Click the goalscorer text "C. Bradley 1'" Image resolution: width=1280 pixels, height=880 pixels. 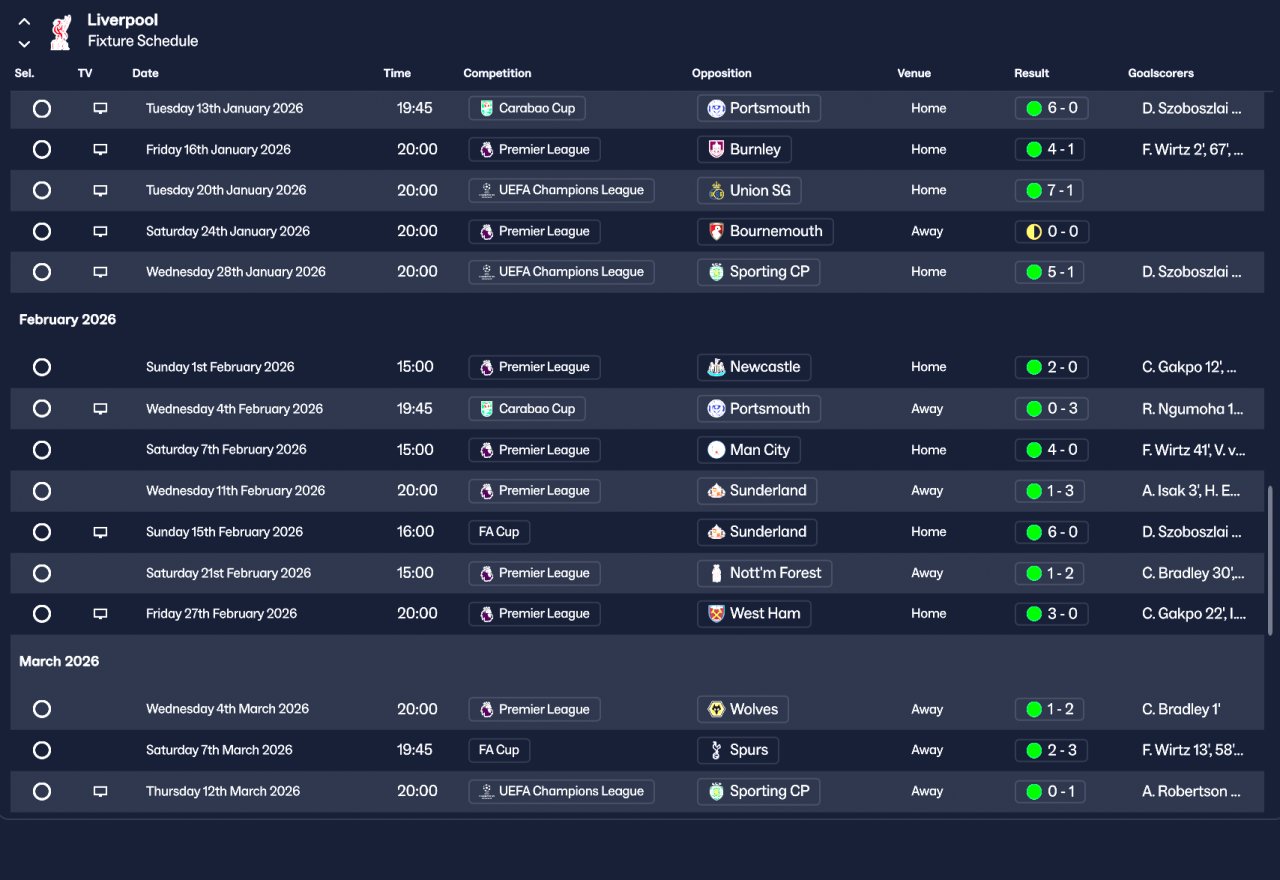point(1181,709)
